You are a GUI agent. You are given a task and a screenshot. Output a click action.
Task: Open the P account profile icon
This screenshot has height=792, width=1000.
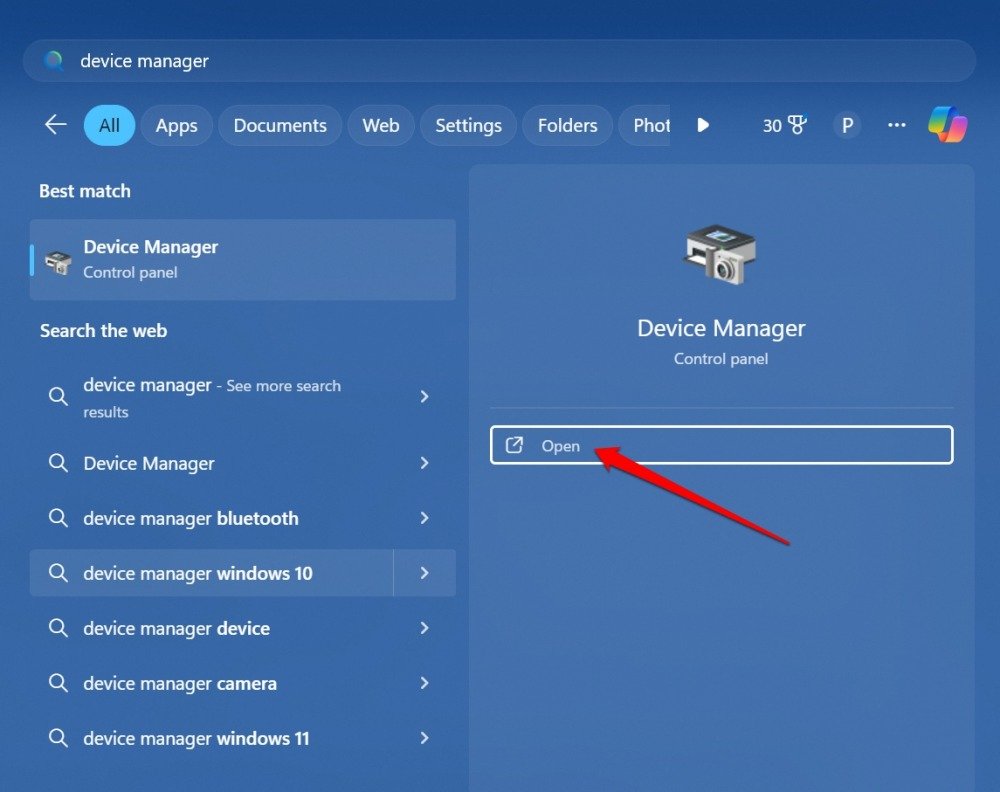click(847, 125)
